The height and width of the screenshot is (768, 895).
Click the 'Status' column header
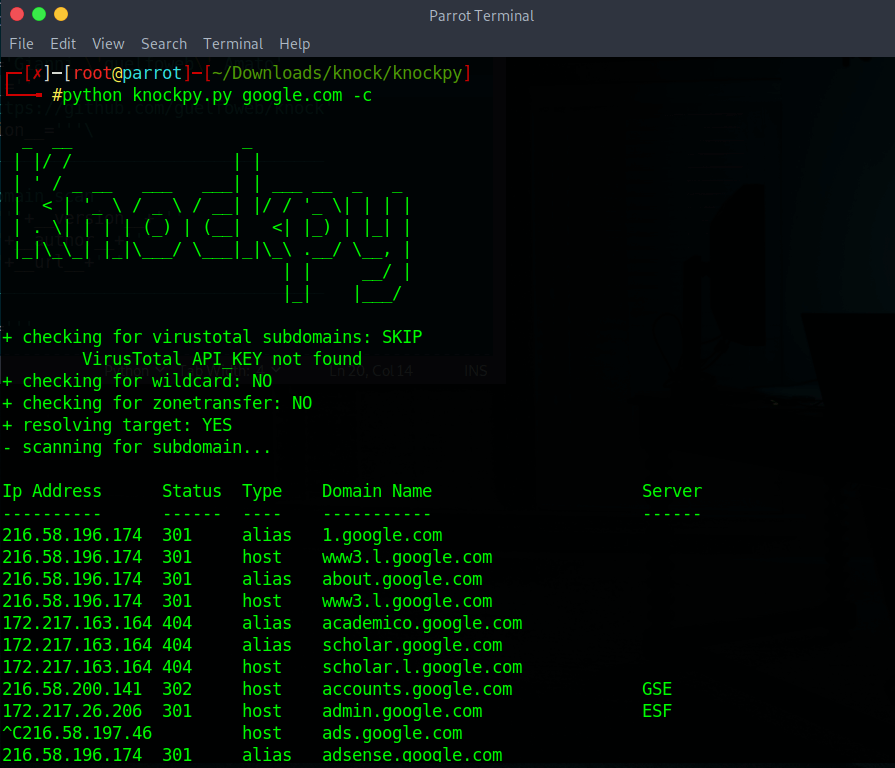[x=192, y=491]
